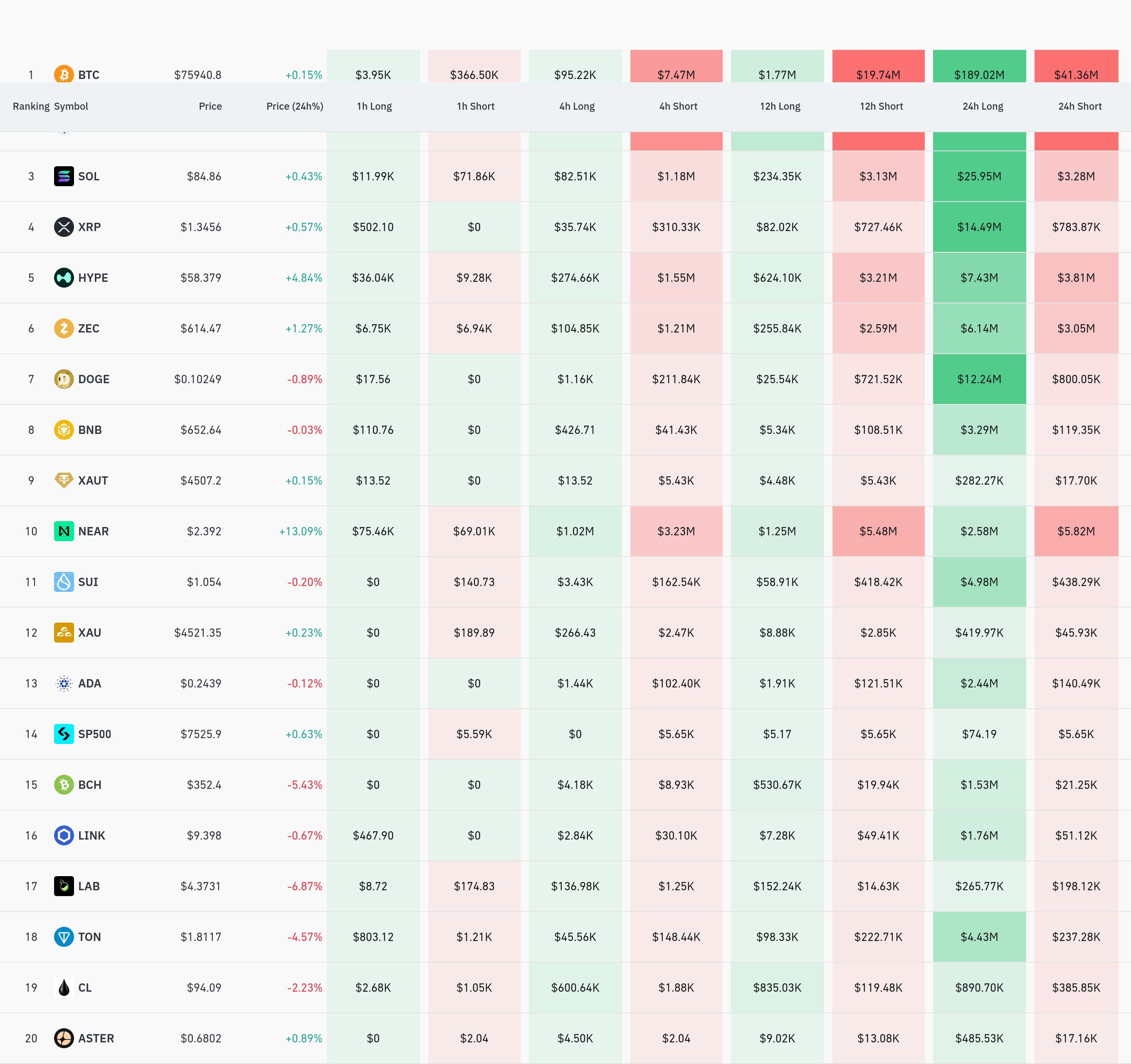The image size is (1131, 1064).
Task: Sort by 1h Long column header
Action: [x=374, y=106]
